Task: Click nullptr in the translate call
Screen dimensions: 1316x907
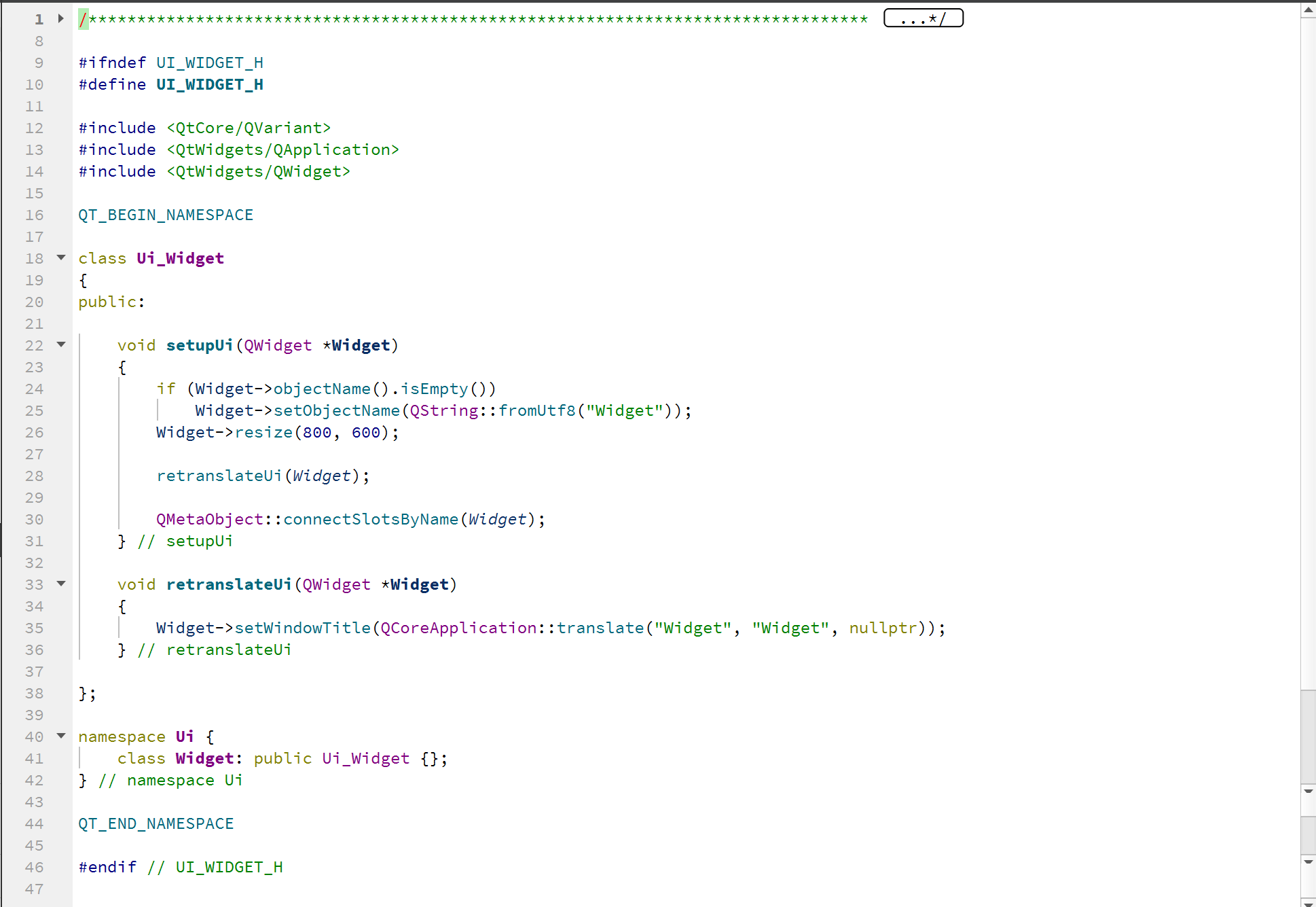Action: (x=883, y=628)
